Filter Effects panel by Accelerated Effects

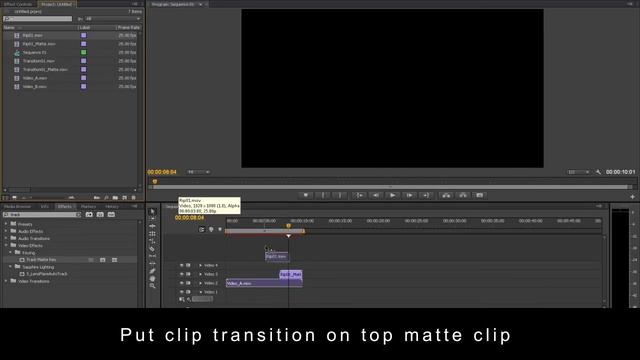tap(89, 215)
